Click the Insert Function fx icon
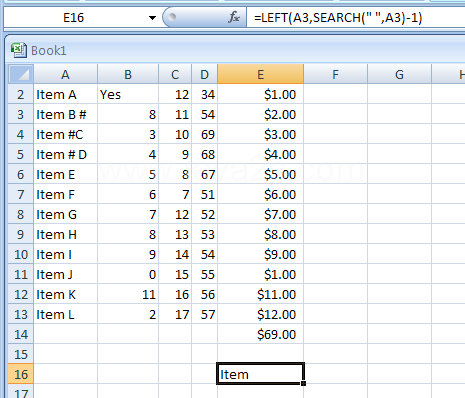The image size is (465, 398). [x=234, y=17]
